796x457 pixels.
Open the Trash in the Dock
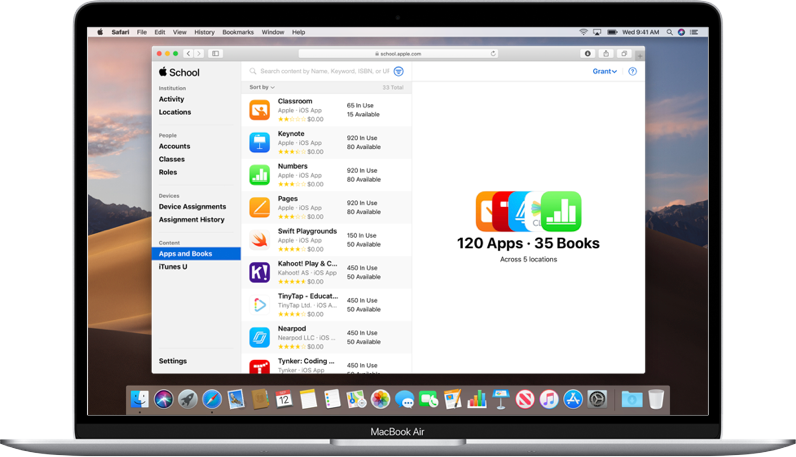coord(656,399)
